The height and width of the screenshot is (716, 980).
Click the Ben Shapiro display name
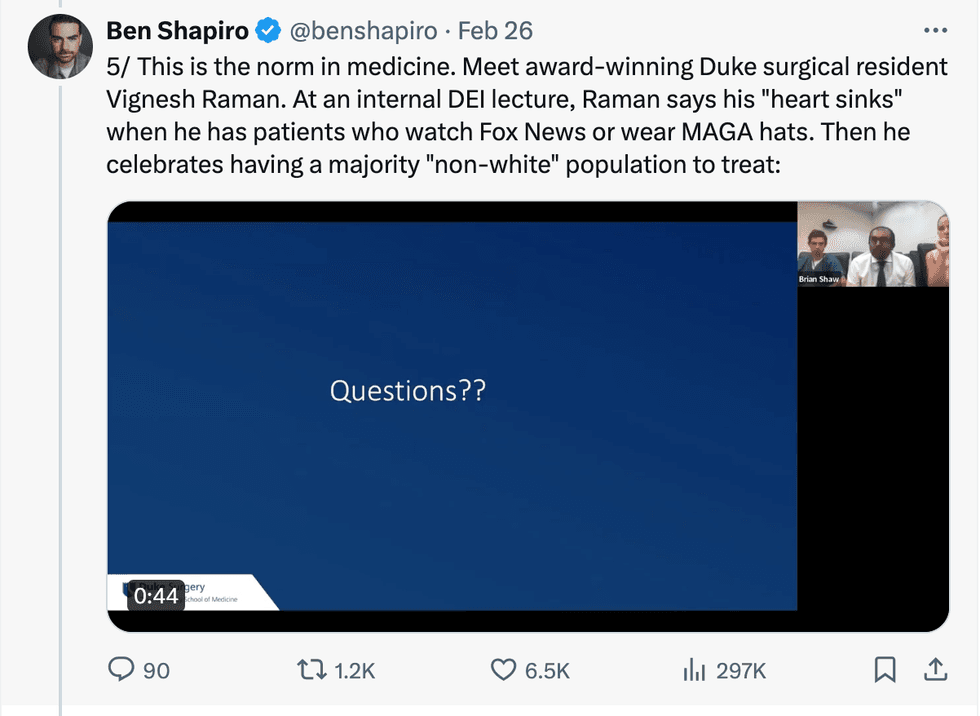pos(177,31)
